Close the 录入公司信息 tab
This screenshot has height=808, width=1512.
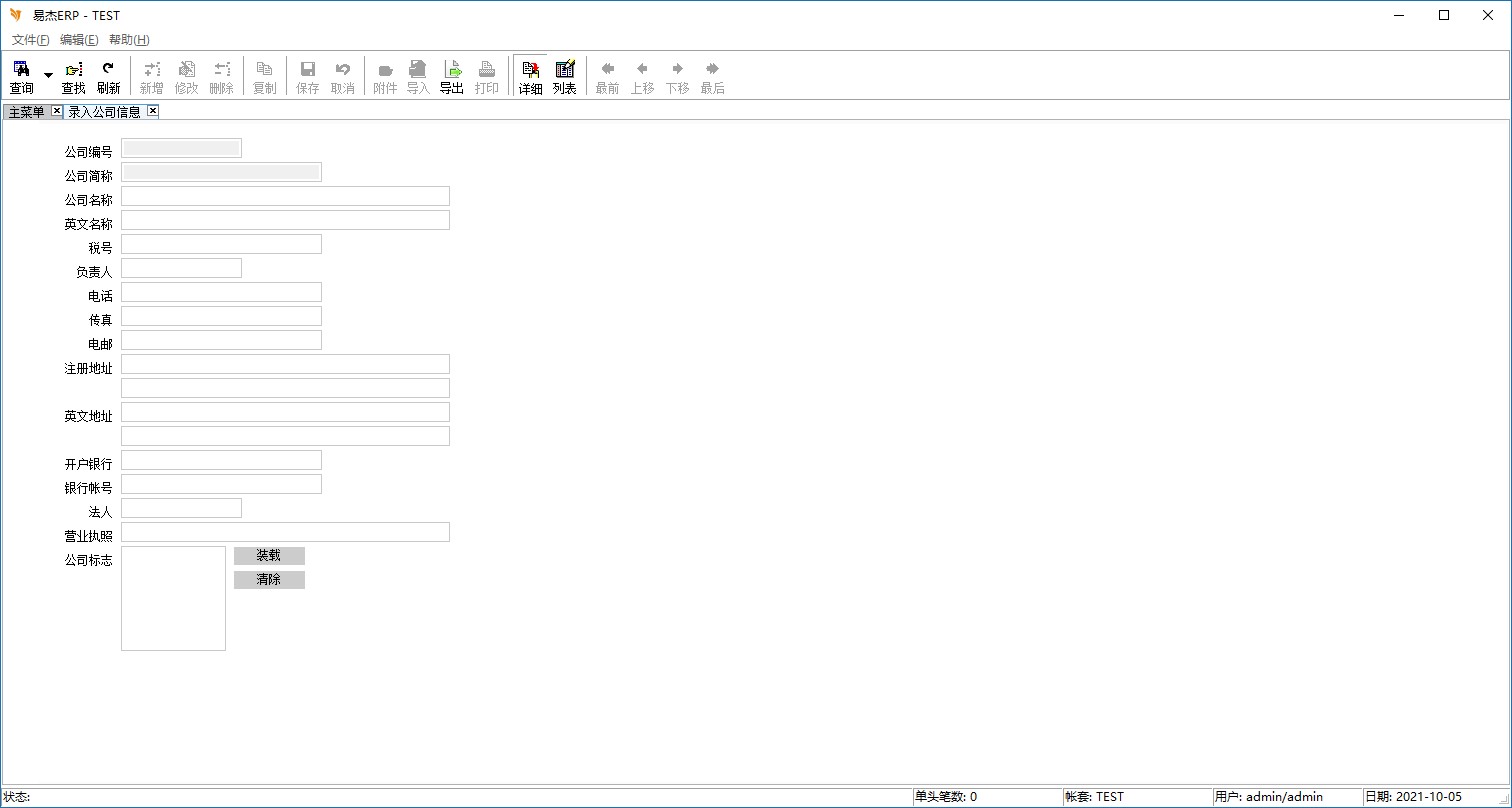pyautogui.click(x=153, y=111)
